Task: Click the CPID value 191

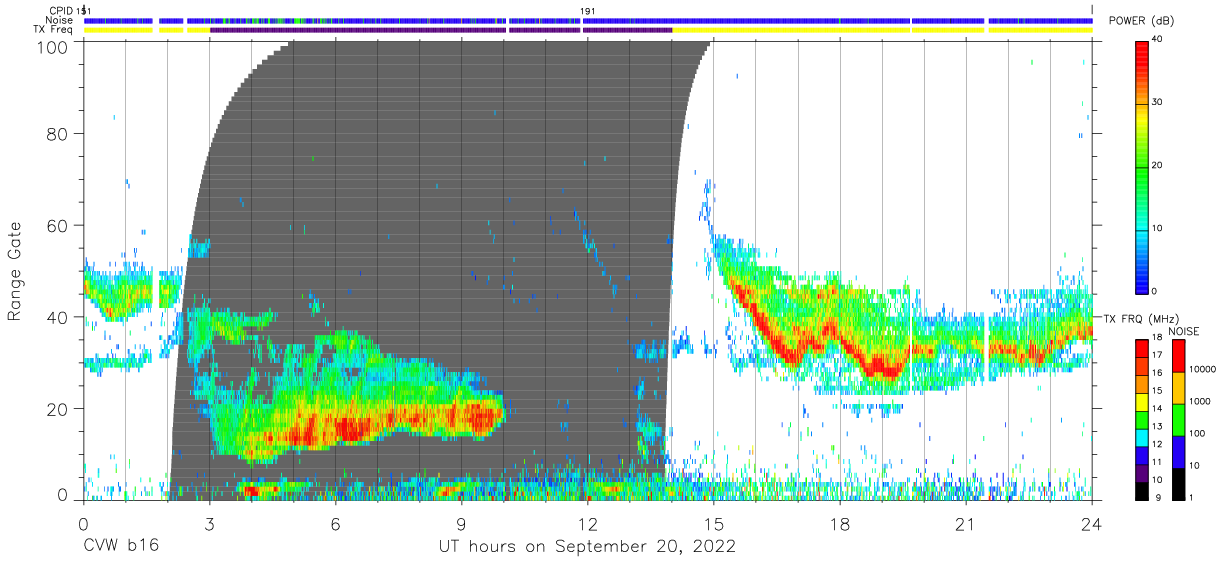Action: click(587, 11)
